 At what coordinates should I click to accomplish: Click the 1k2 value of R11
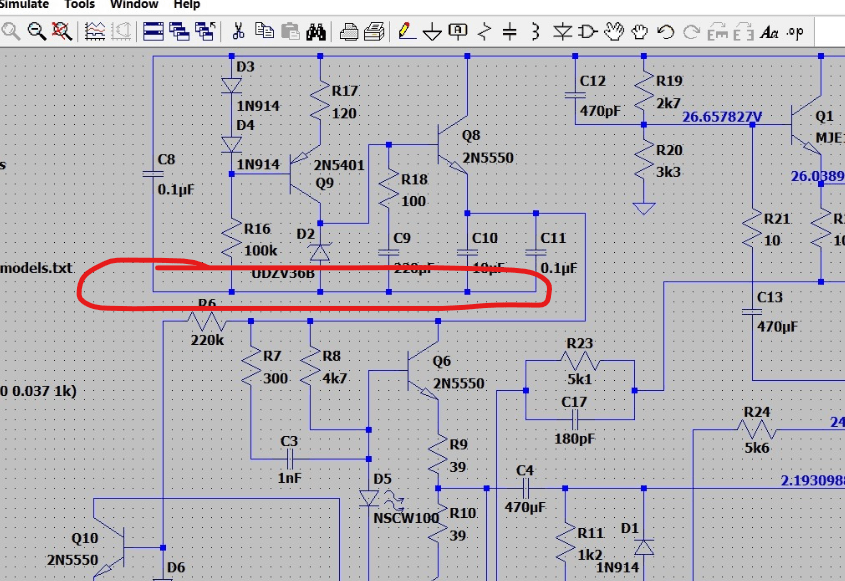pos(590,555)
